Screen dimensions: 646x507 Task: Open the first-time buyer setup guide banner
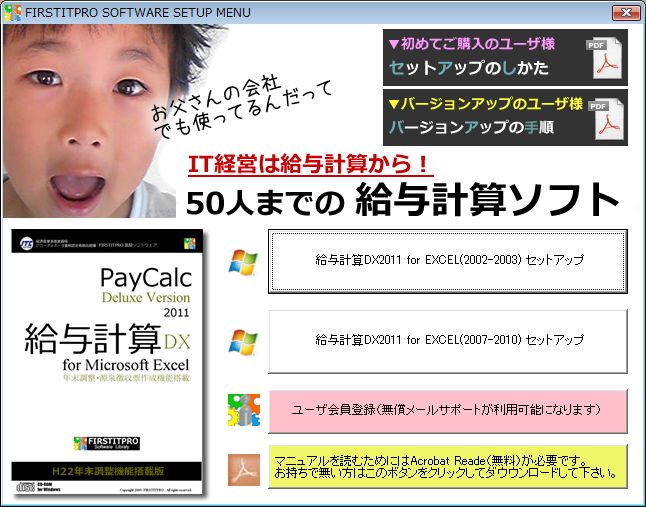tap(505, 57)
